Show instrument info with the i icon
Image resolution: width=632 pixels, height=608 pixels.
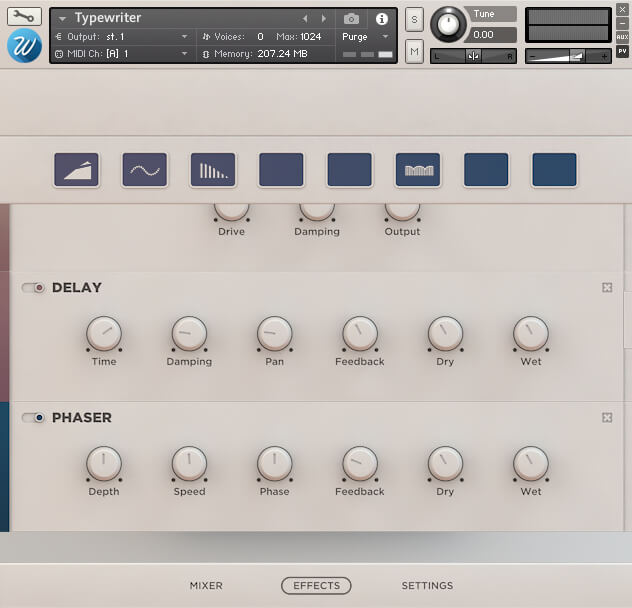(x=381, y=19)
